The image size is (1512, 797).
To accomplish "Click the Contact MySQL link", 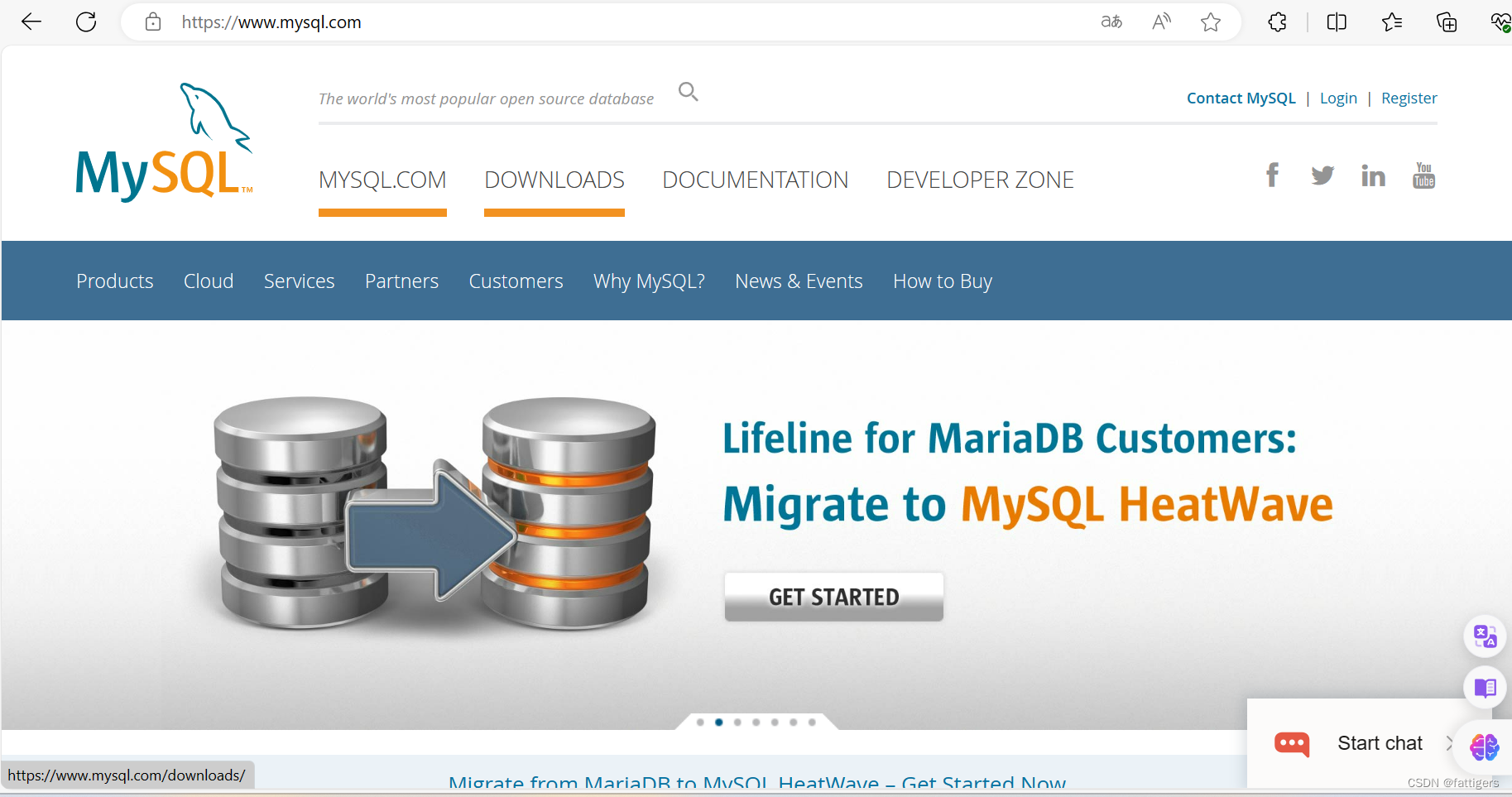I will (1241, 98).
